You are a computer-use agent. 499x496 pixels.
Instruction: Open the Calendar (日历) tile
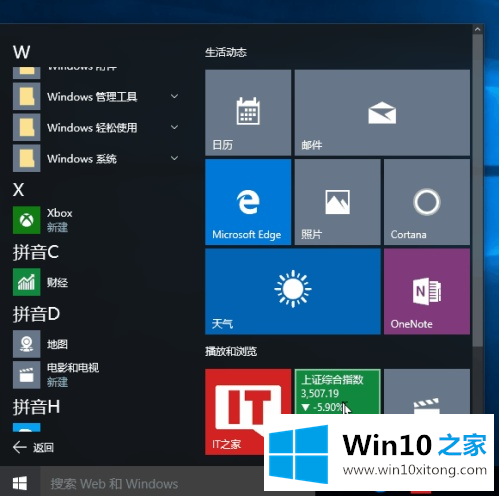coord(248,112)
